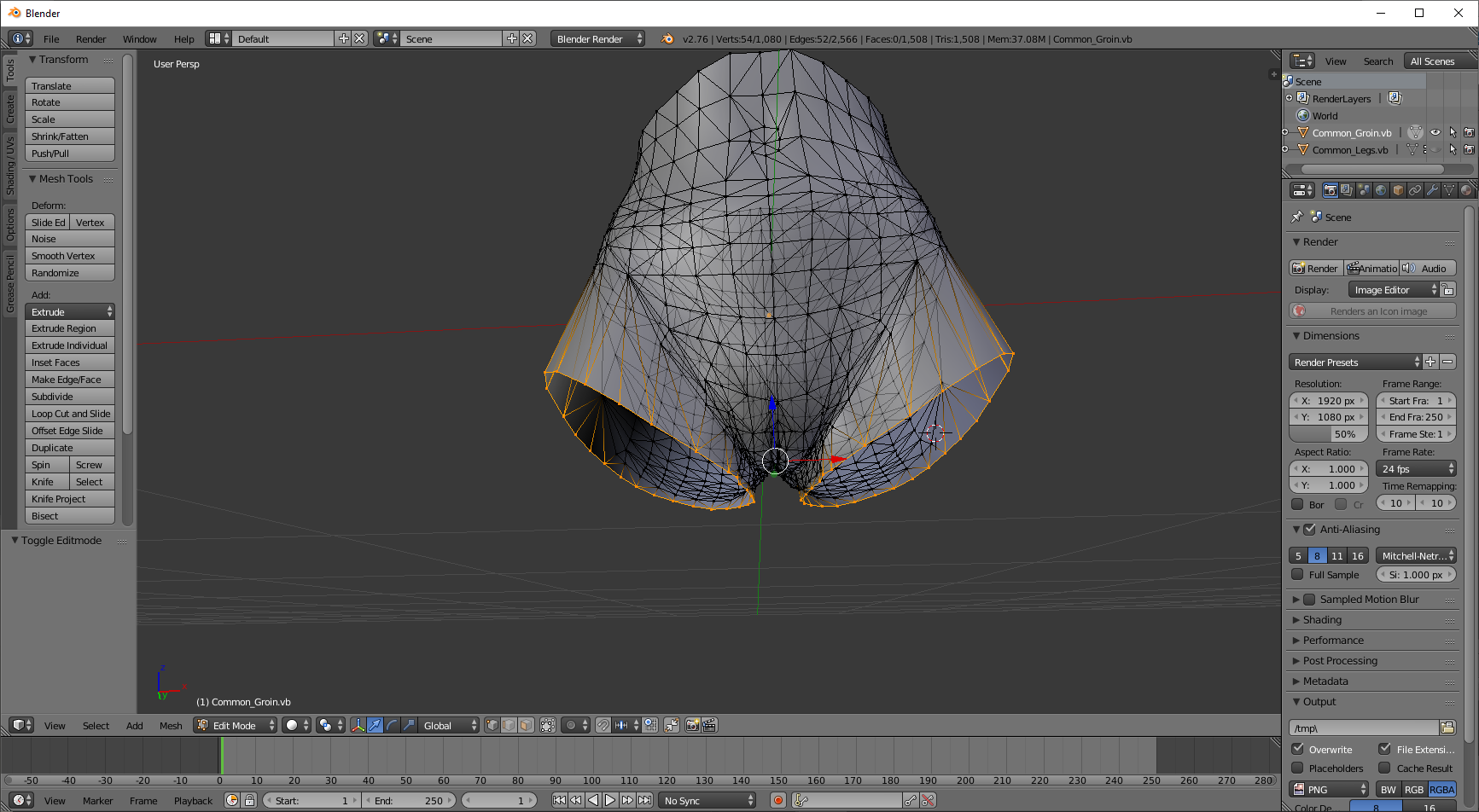Uncheck the Overwrite output option
Screen dimensions: 1479x812
pos(1298,749)
